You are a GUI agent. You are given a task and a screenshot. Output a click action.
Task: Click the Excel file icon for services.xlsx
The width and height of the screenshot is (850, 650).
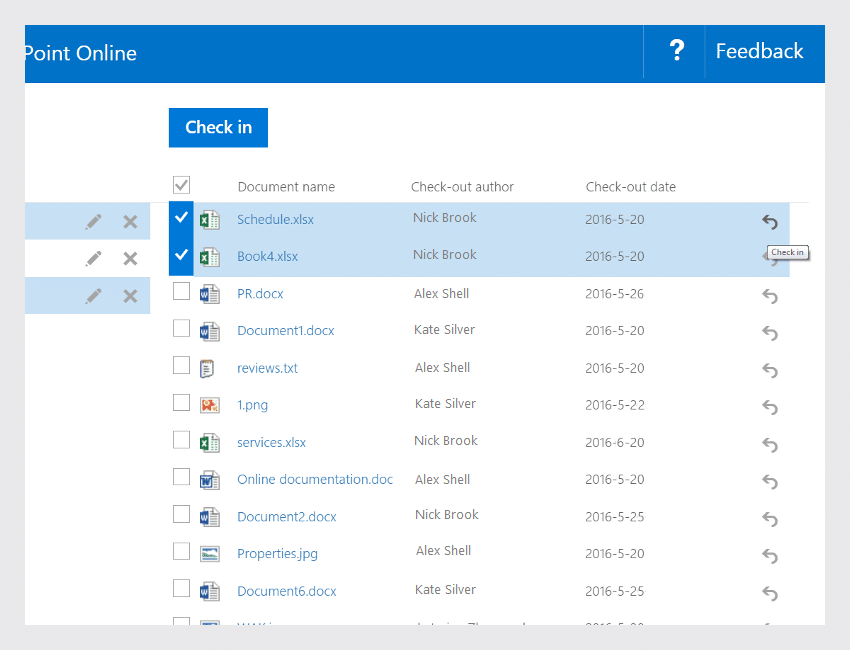(x=210, y=443)
